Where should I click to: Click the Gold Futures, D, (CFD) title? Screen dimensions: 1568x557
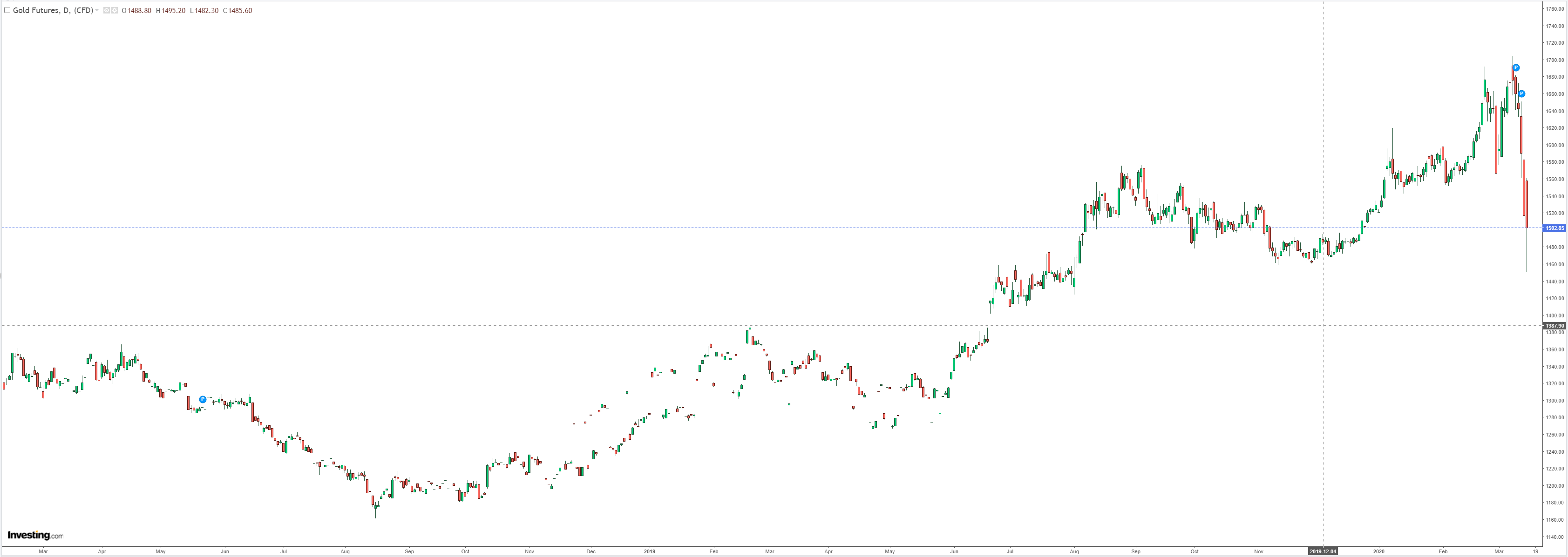point(53,10)
